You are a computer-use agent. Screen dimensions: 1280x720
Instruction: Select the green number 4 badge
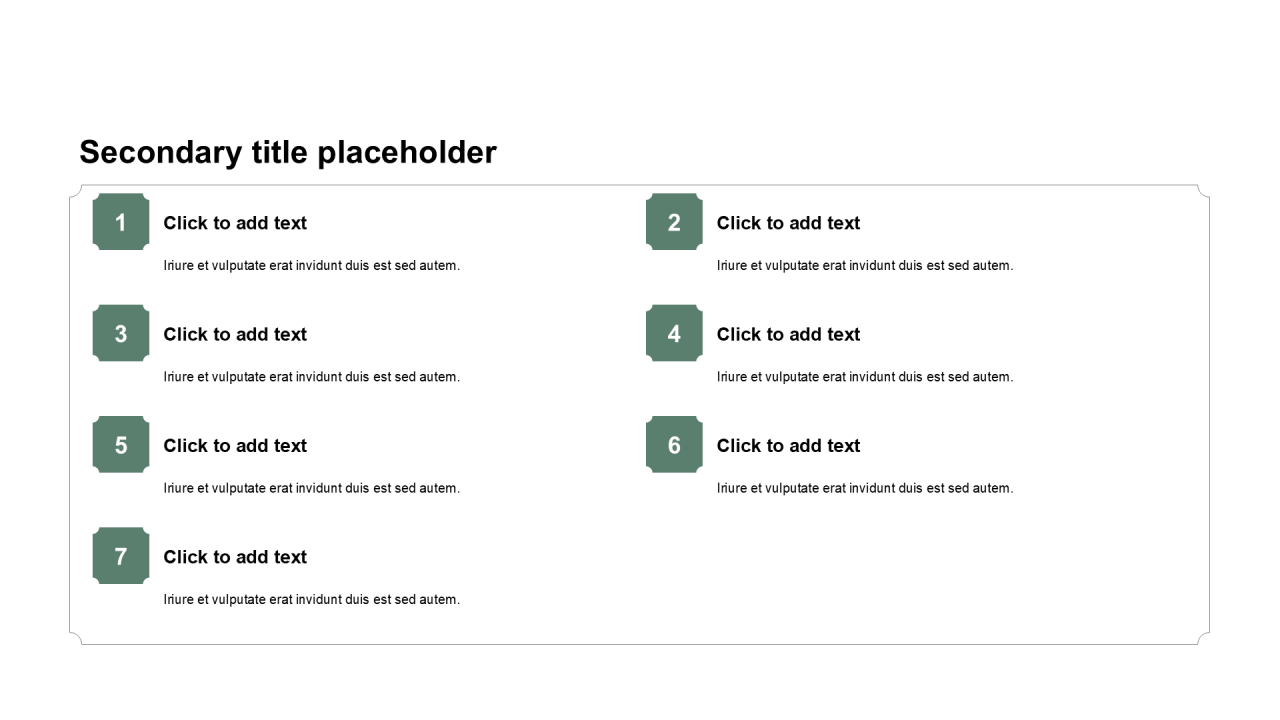tap(674, 333)
